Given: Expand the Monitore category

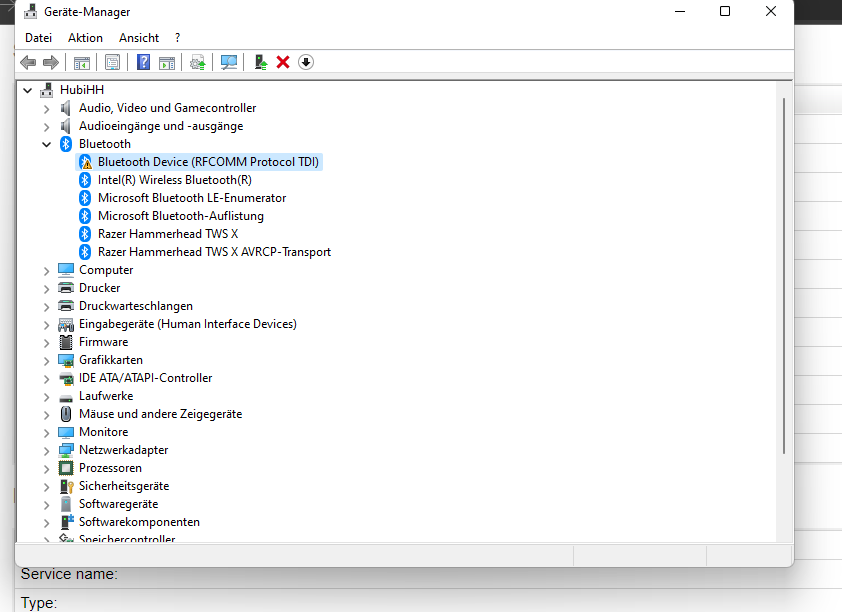Looking at the screenshot, I should click(x=46, y=433).
